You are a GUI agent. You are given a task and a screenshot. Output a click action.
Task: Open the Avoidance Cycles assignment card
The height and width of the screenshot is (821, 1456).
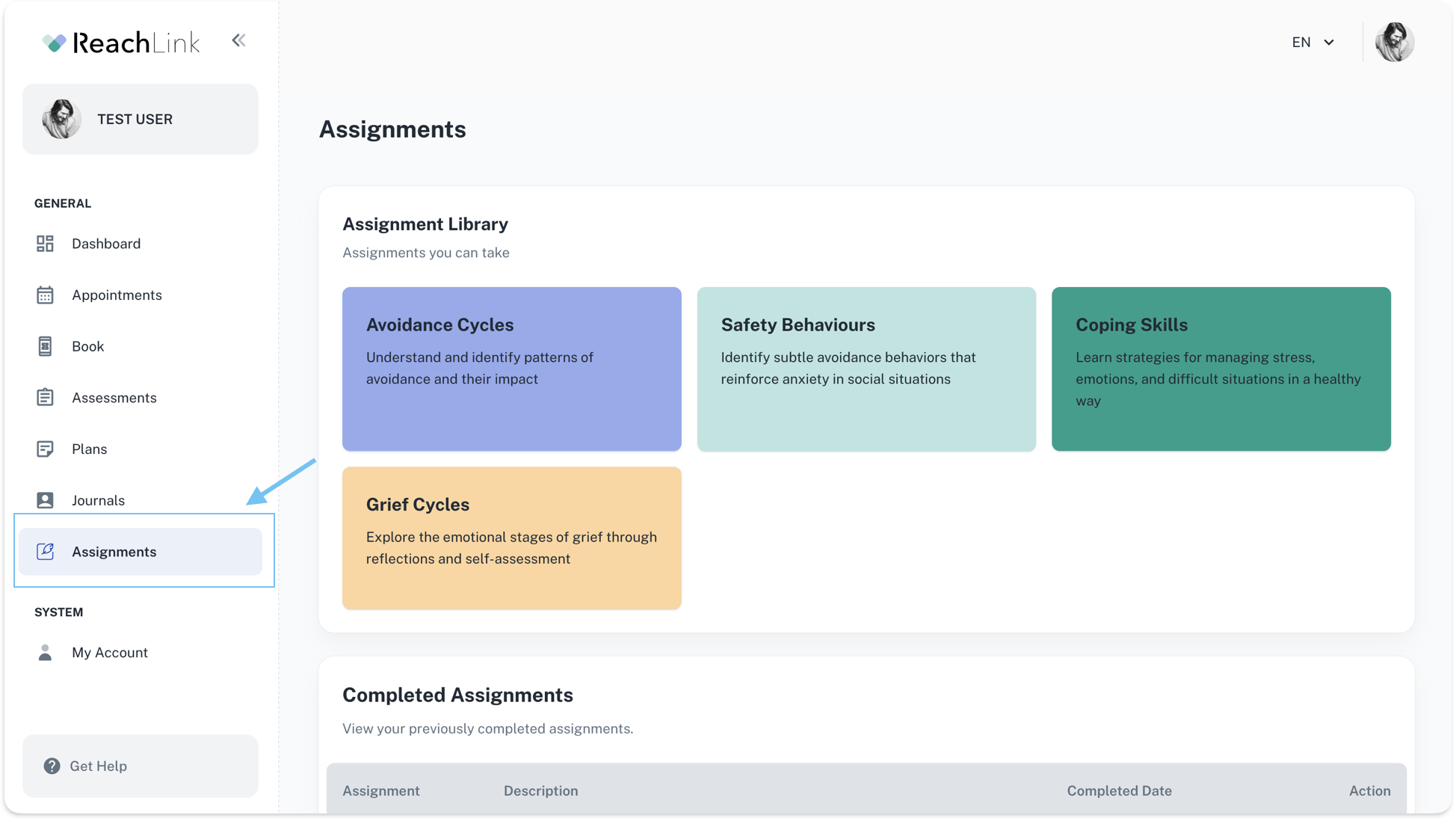point(511,369)
